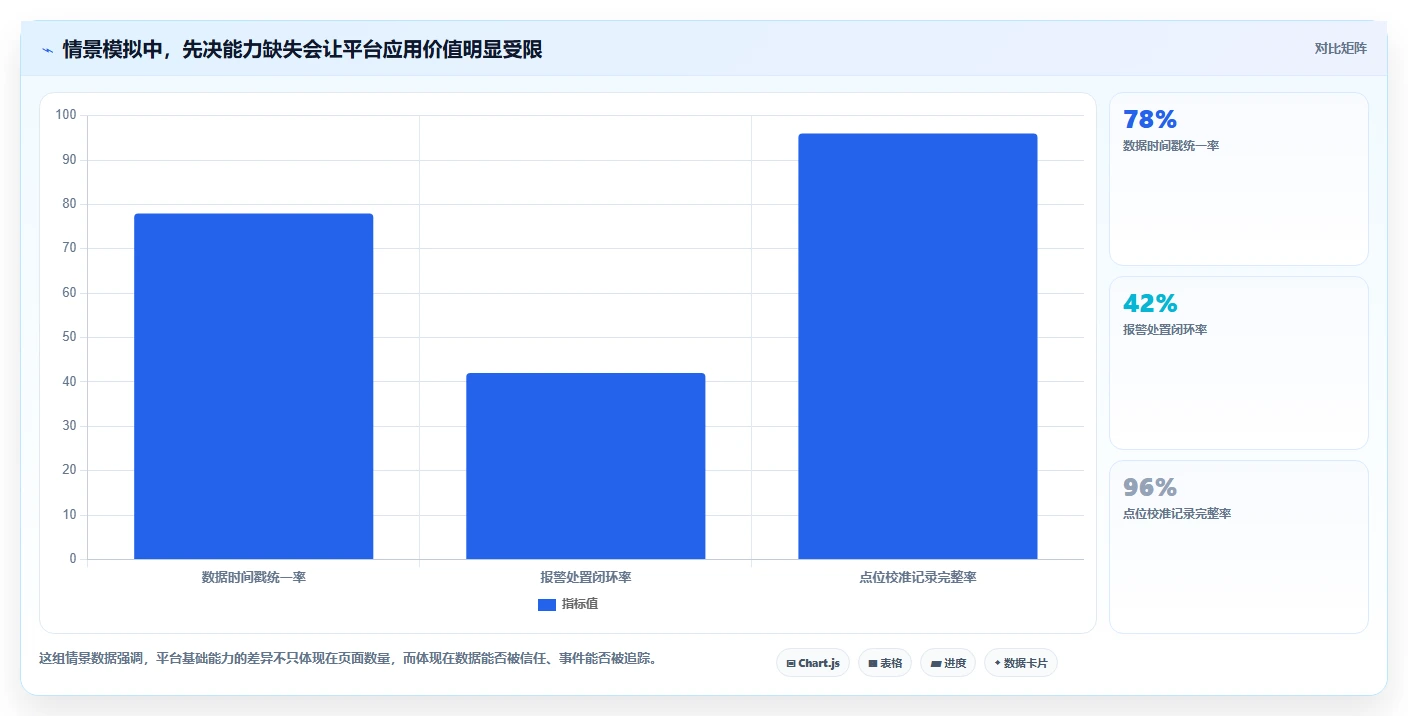
Task: Select the Chart.js pill tag
Action: (813, 663)
